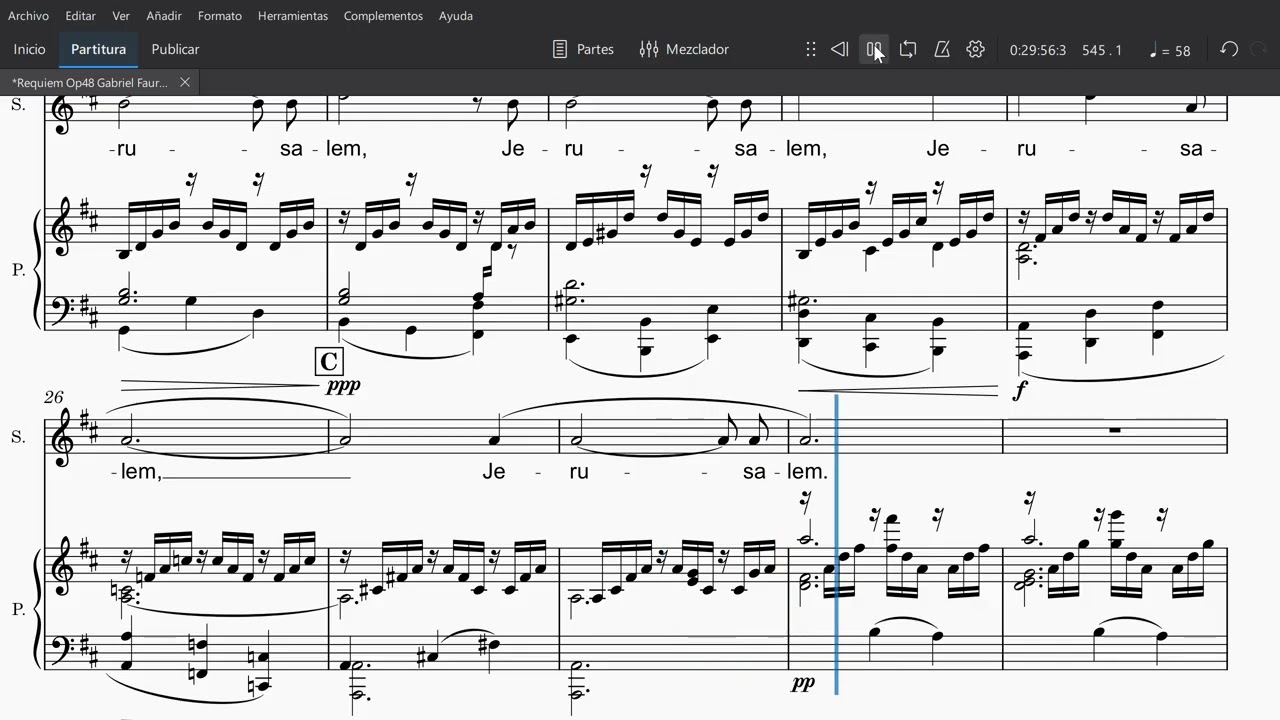Open the Ayuda menu
Image resolution: width=1280 pixels, height=720 pixels.
(456, 16)
